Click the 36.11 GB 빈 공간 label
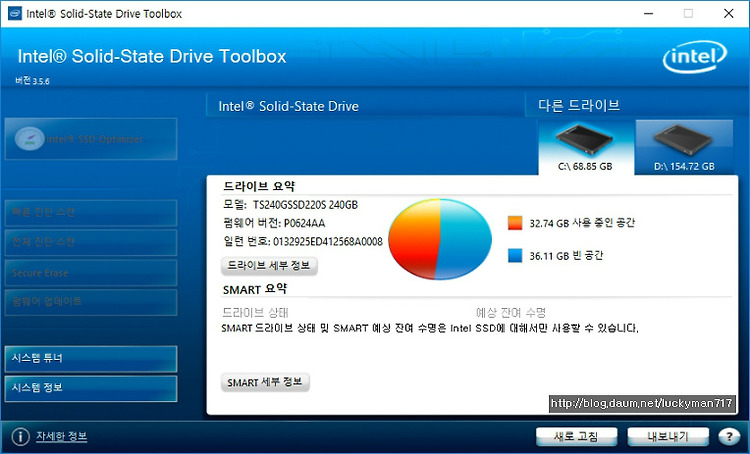 tap(566, 255)
